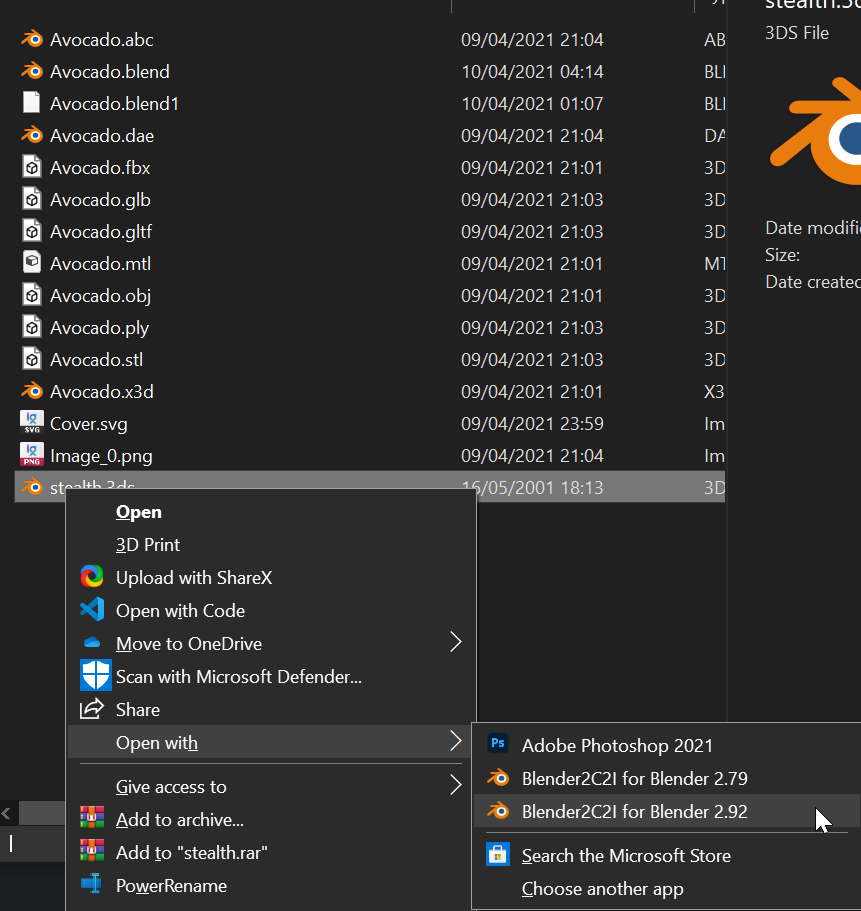Click the left arrow of horizontal scrollbar

(x=7, y=813)
